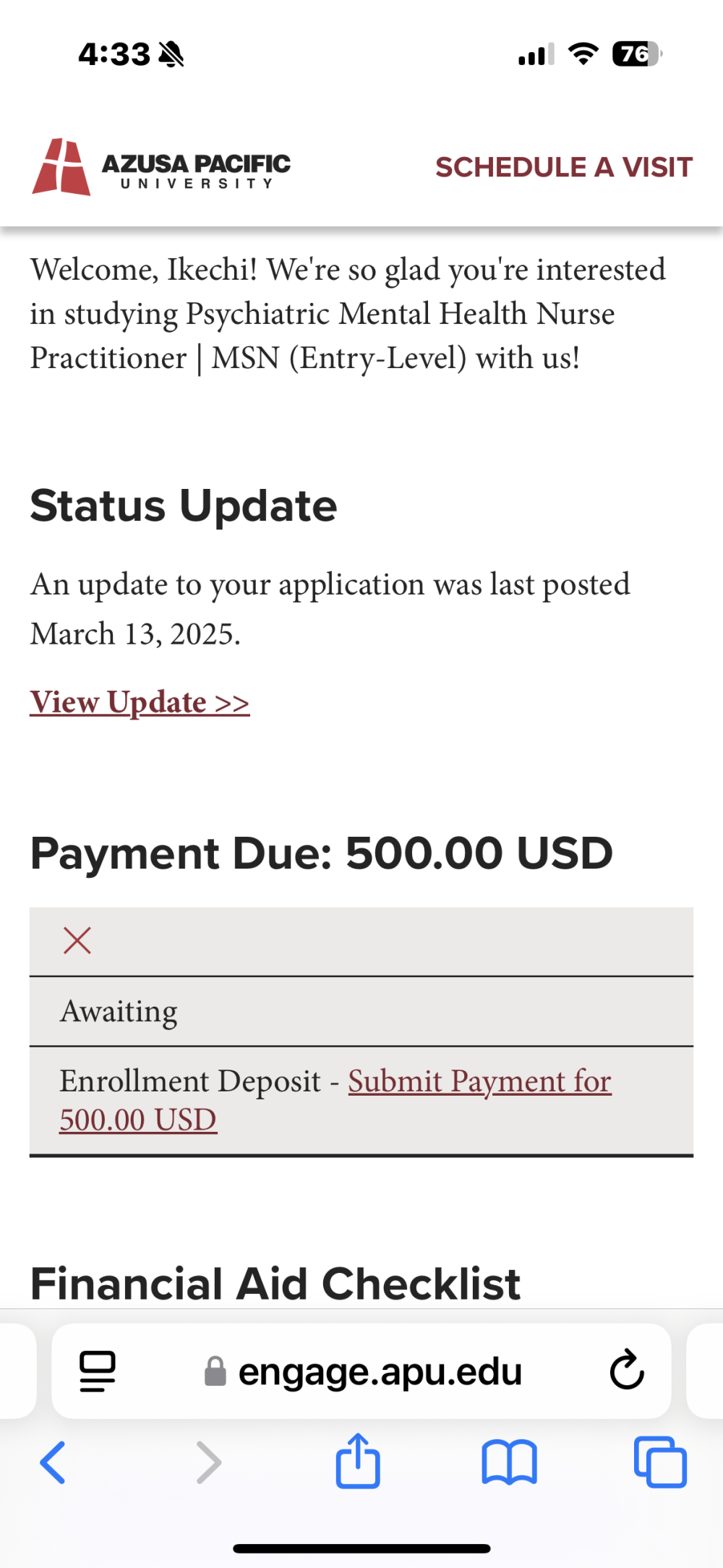Open the Share sheet icon

coord(358,1460)
